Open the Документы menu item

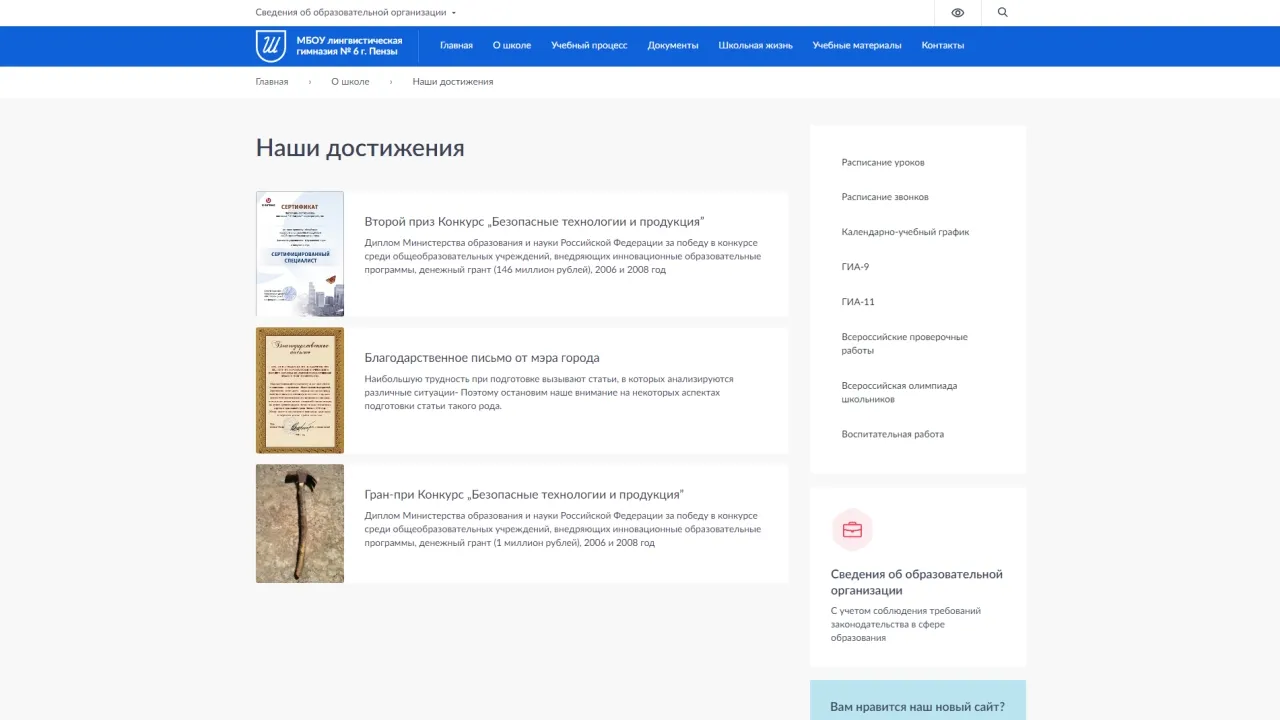coord(673,46)
